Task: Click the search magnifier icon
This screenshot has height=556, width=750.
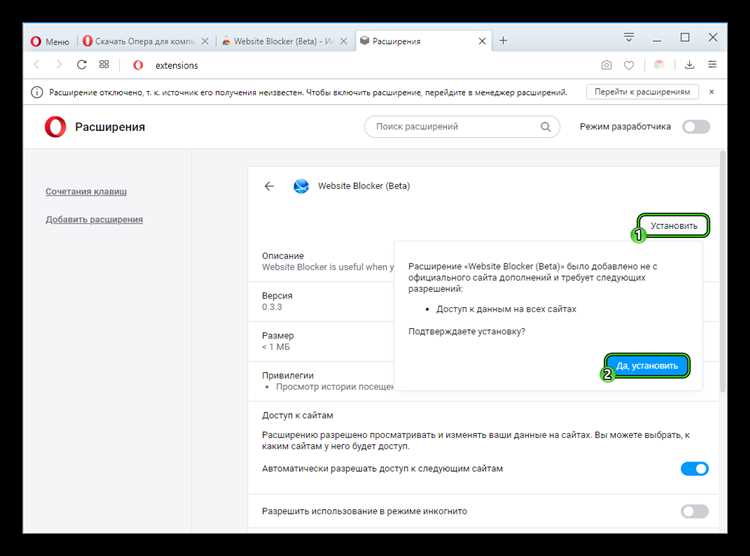Action: point(545,127)
